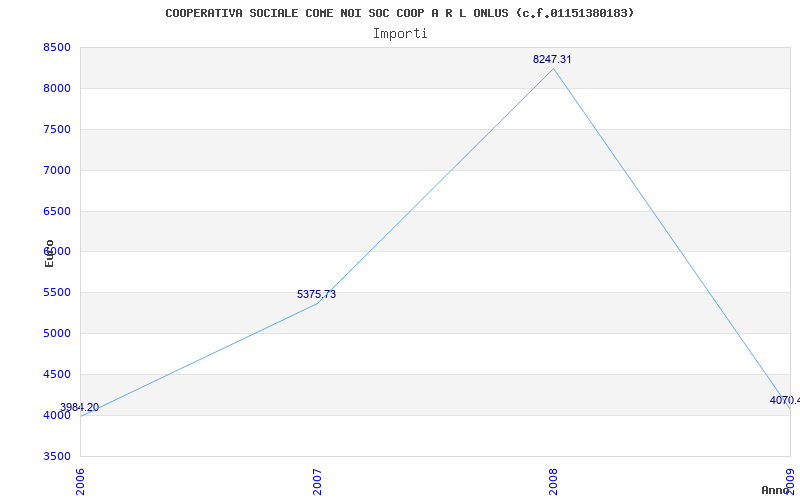Click the 2007 x-axis label
800x500 pixels.
click(x=317, y=480)
